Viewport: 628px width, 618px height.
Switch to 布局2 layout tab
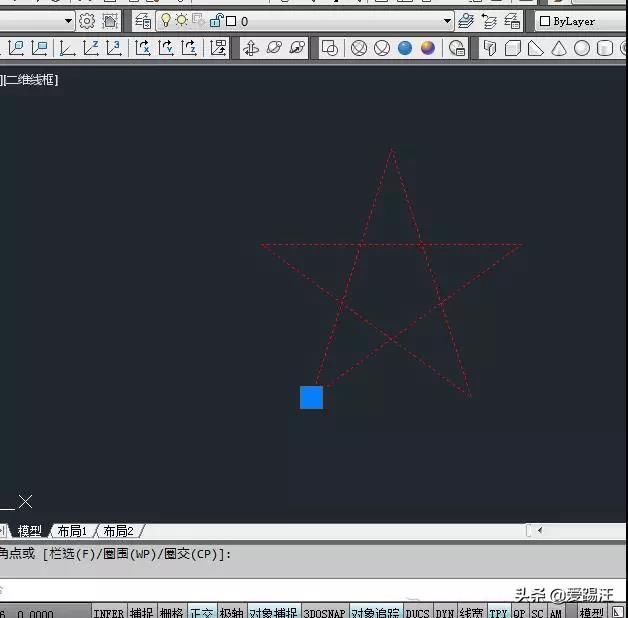coord(119,531)
